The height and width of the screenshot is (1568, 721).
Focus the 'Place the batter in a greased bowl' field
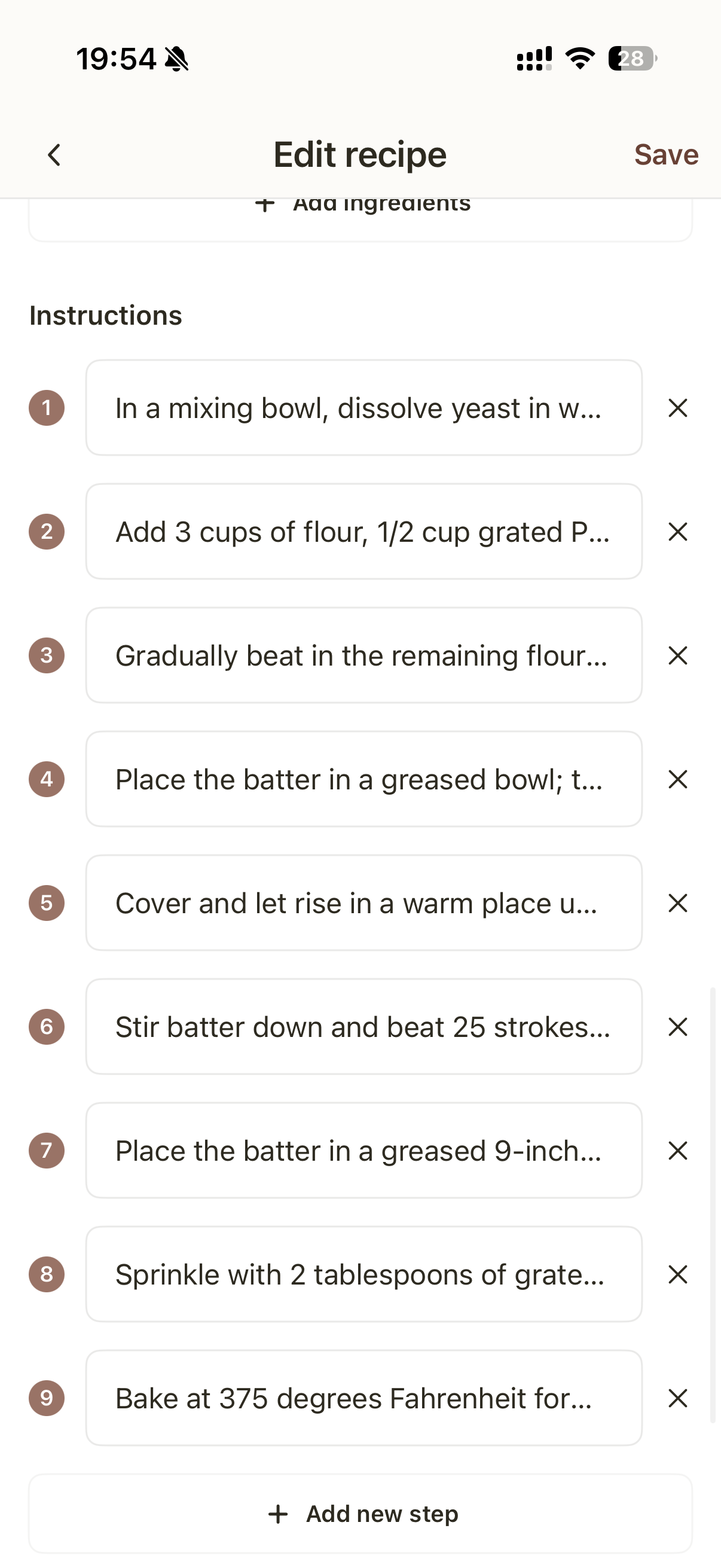tap(363, 779)
